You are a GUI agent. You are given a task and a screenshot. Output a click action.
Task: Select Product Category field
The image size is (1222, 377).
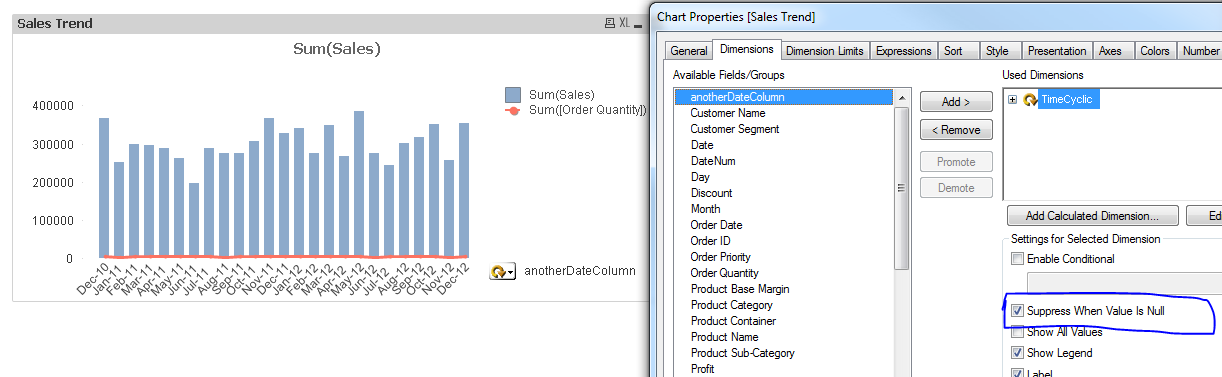click(x=784, y=305)
